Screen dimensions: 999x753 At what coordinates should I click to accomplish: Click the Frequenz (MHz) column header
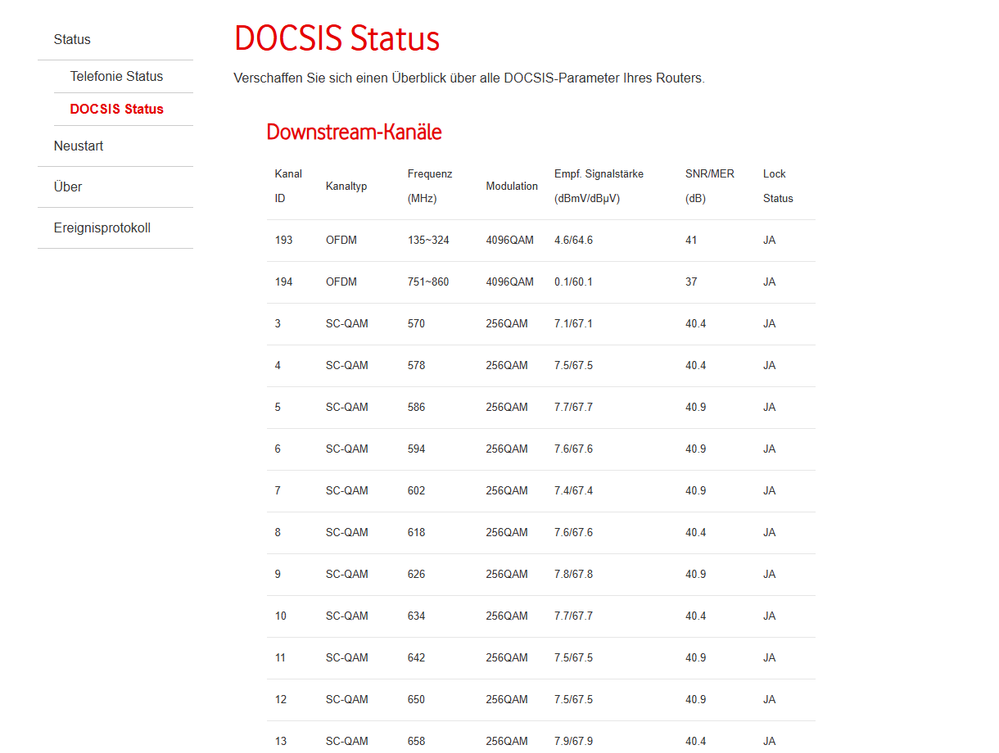click(429, 186)
